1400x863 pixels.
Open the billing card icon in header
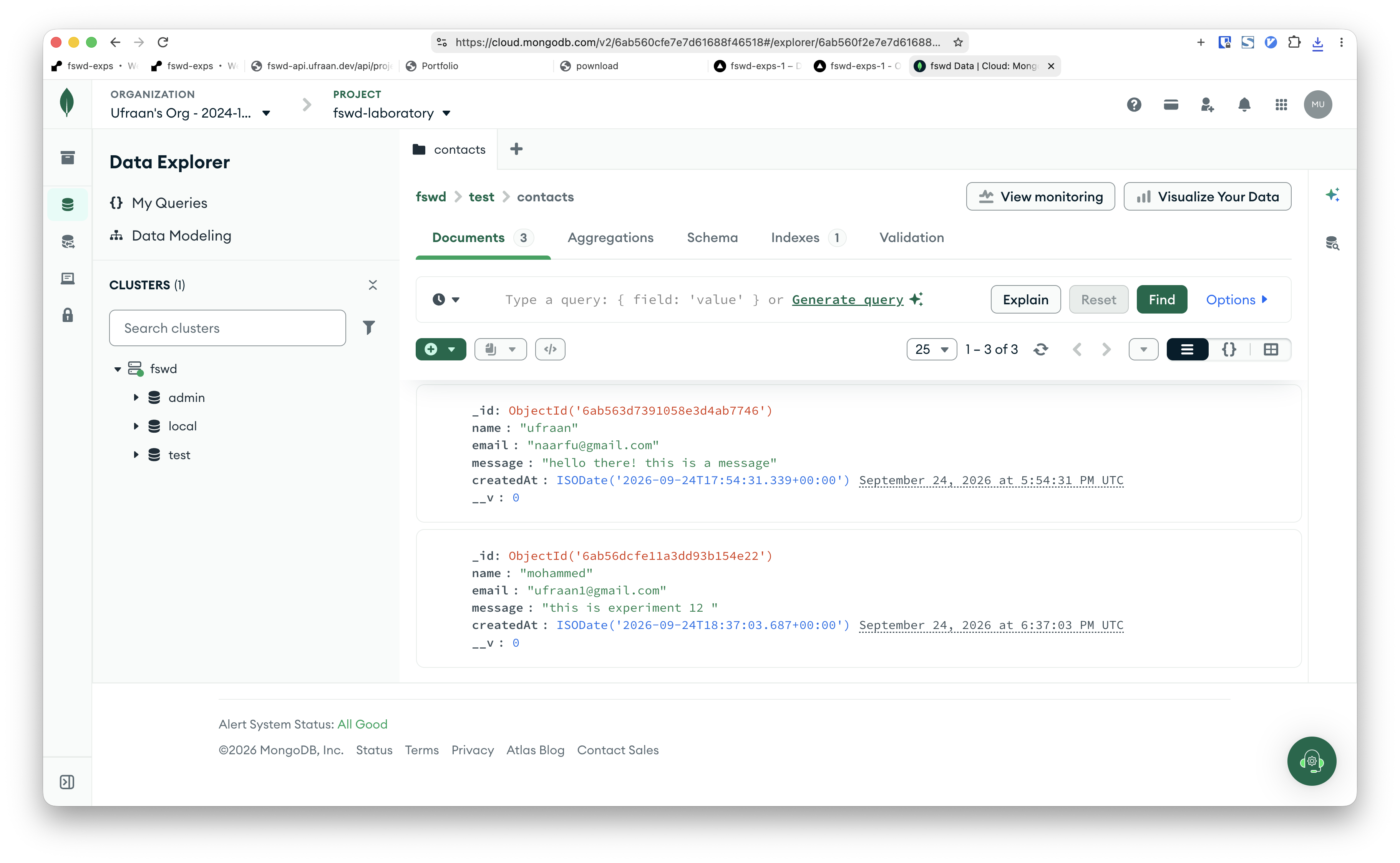click(1171, 105)
